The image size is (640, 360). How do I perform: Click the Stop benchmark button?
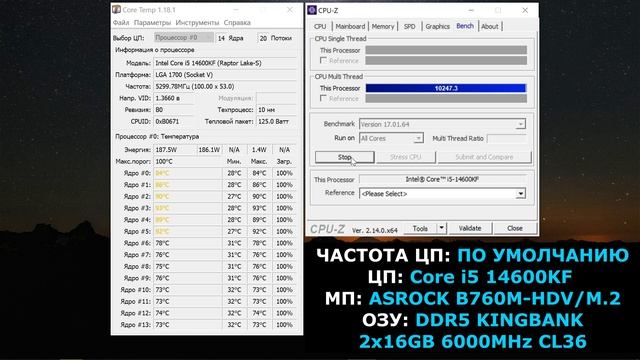coord(344,157)
